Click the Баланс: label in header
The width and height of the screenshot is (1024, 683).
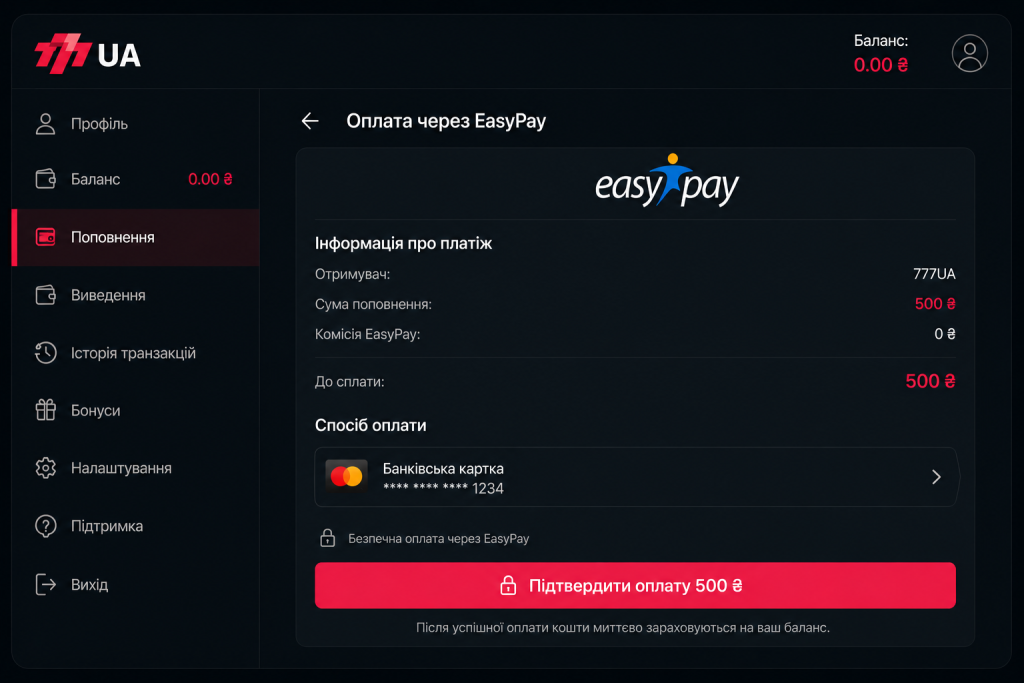(x=881, y=40)
